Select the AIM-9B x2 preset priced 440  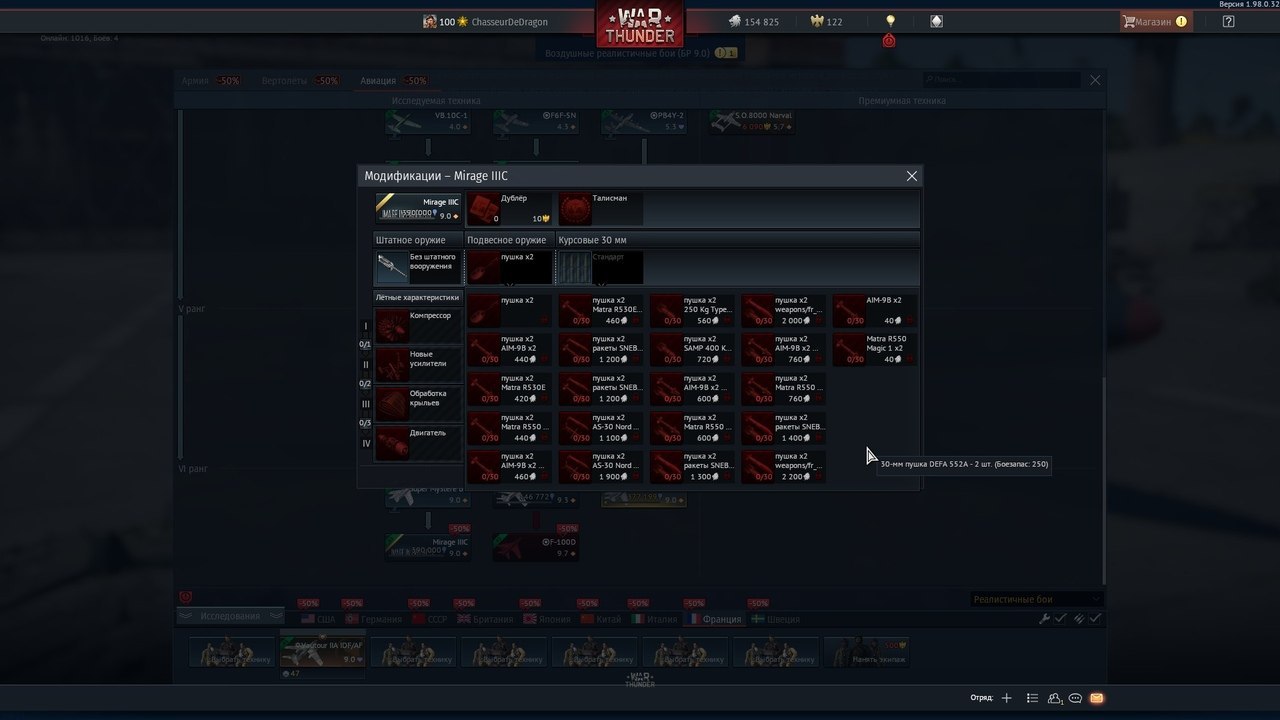tap(510, 349)
